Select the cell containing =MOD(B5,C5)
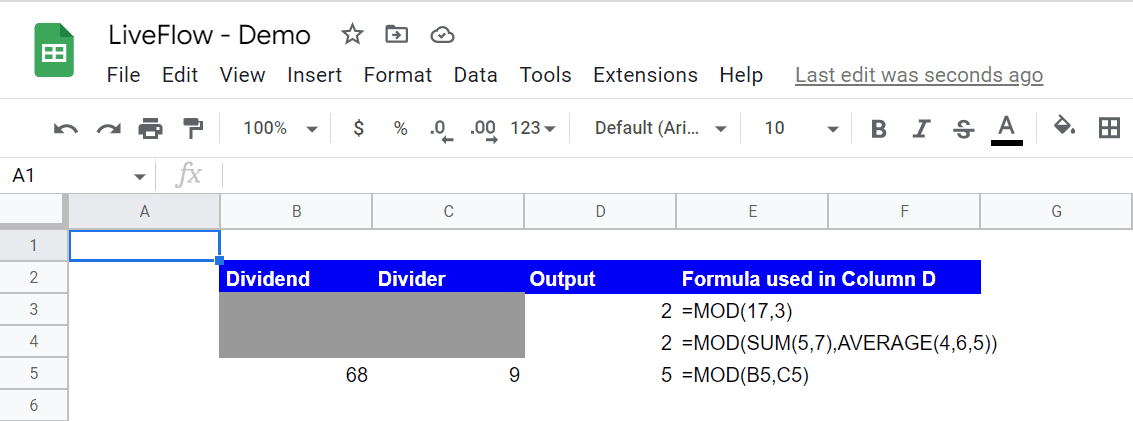The width and height of the screenshot is (1133, 421). (752, 374)
